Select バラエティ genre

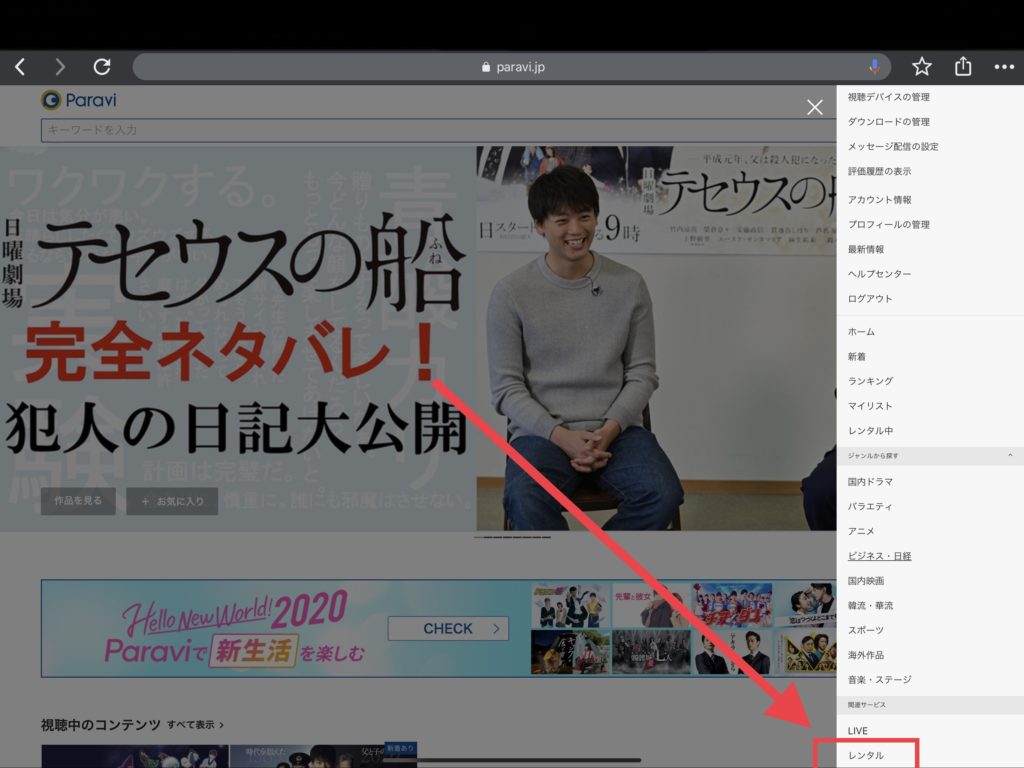click(x=869, y=507)
